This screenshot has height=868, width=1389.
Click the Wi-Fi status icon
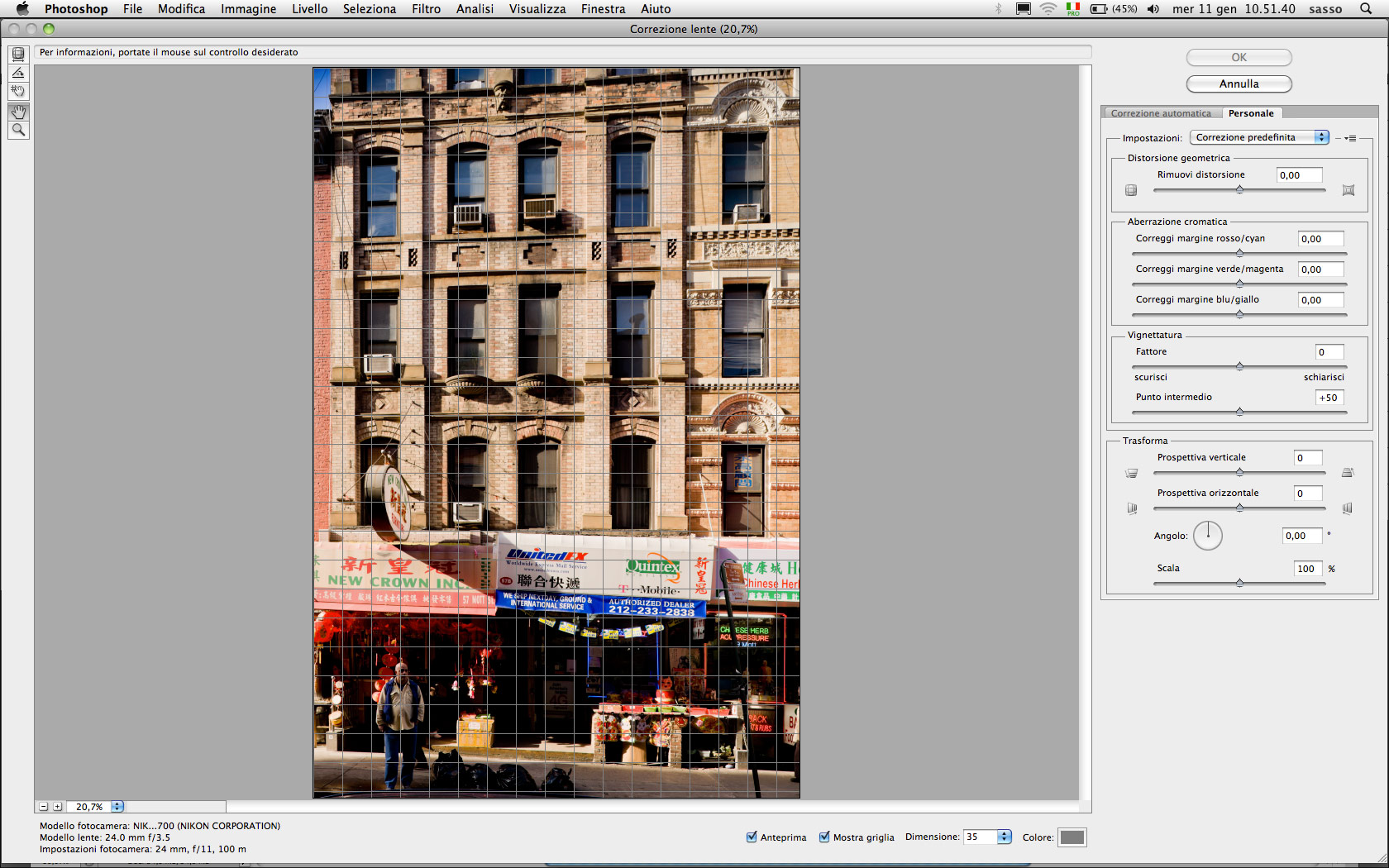1048,9
